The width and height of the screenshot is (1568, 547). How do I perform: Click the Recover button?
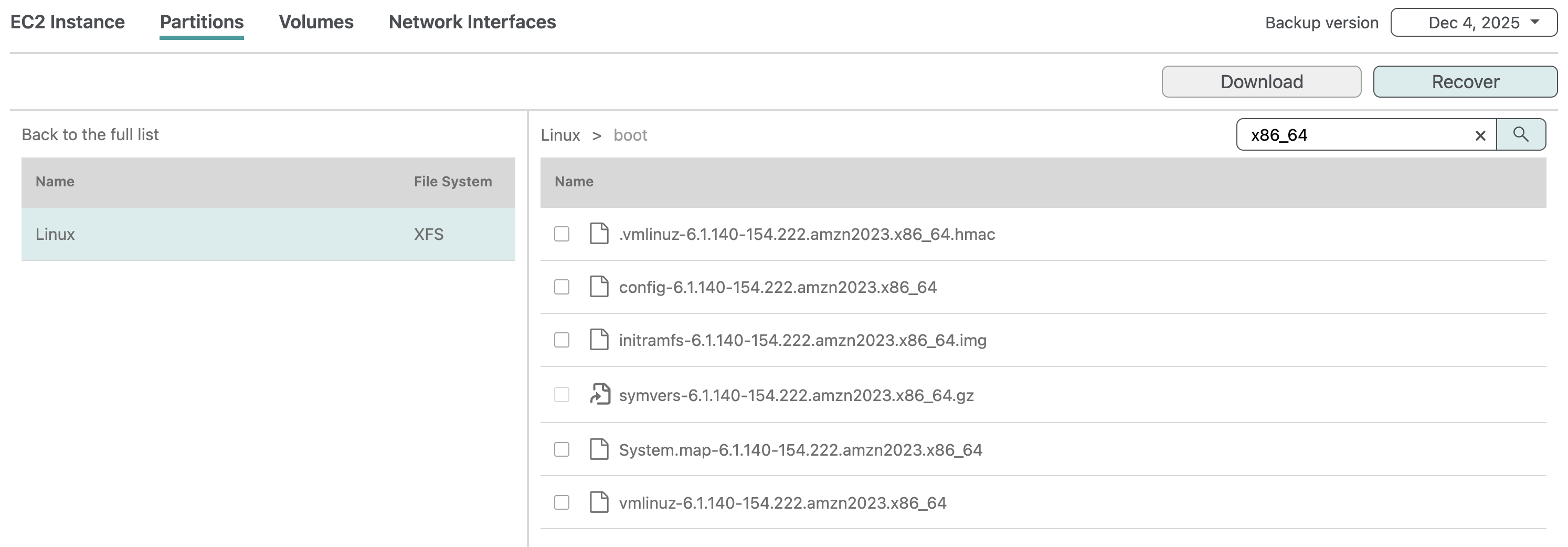pyautogui.click(x=1465, y=81)
